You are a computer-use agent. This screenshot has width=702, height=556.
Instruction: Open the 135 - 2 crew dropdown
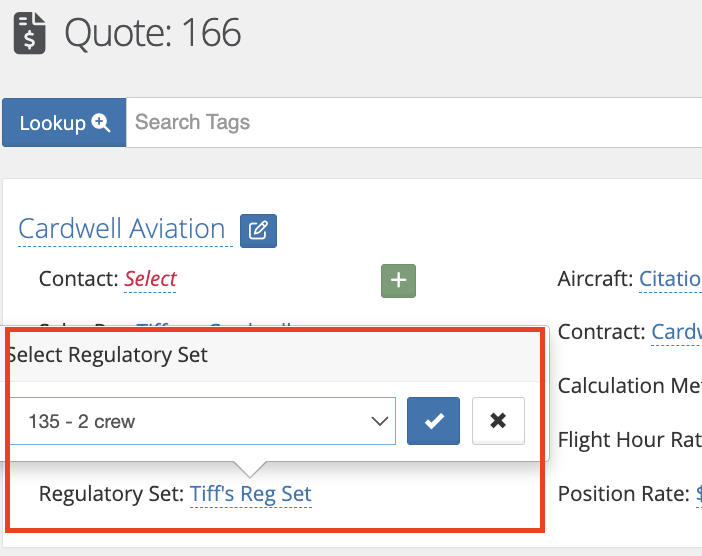pyautogui.click(x=201, y=421)
